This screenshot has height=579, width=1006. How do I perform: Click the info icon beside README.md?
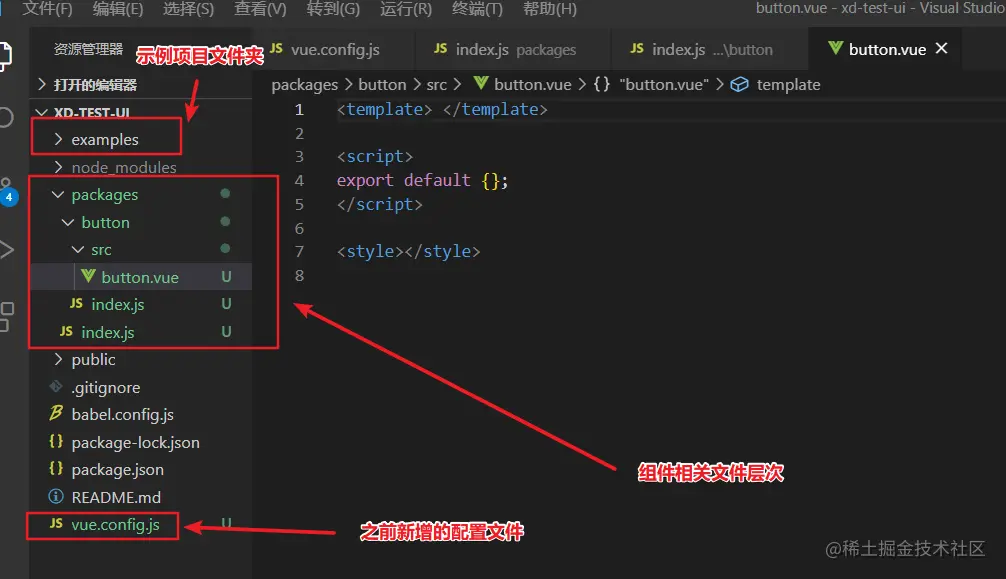point(56,497)
